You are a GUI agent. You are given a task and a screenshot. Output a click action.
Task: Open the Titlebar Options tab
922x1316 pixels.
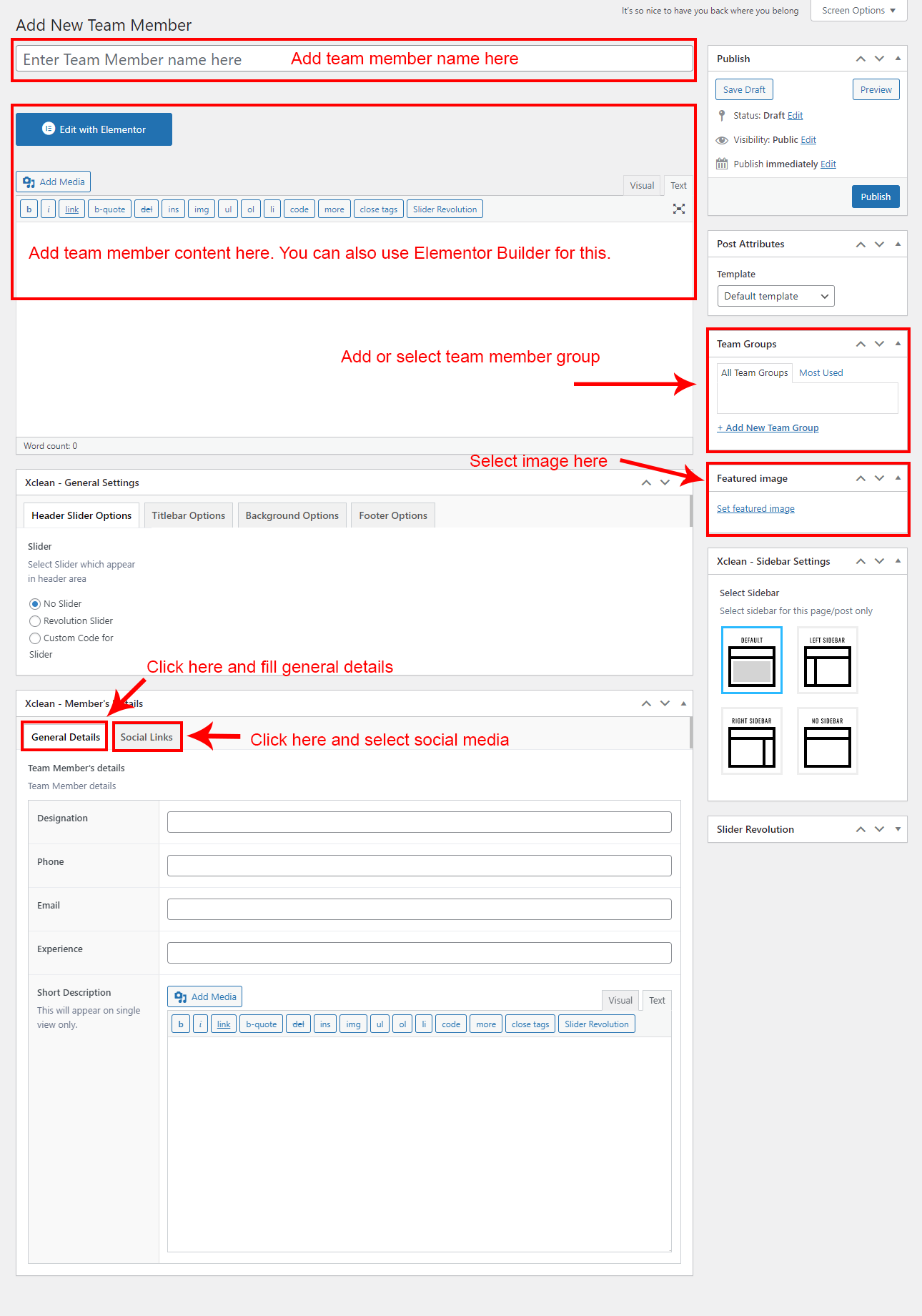(x=189, y=515)
